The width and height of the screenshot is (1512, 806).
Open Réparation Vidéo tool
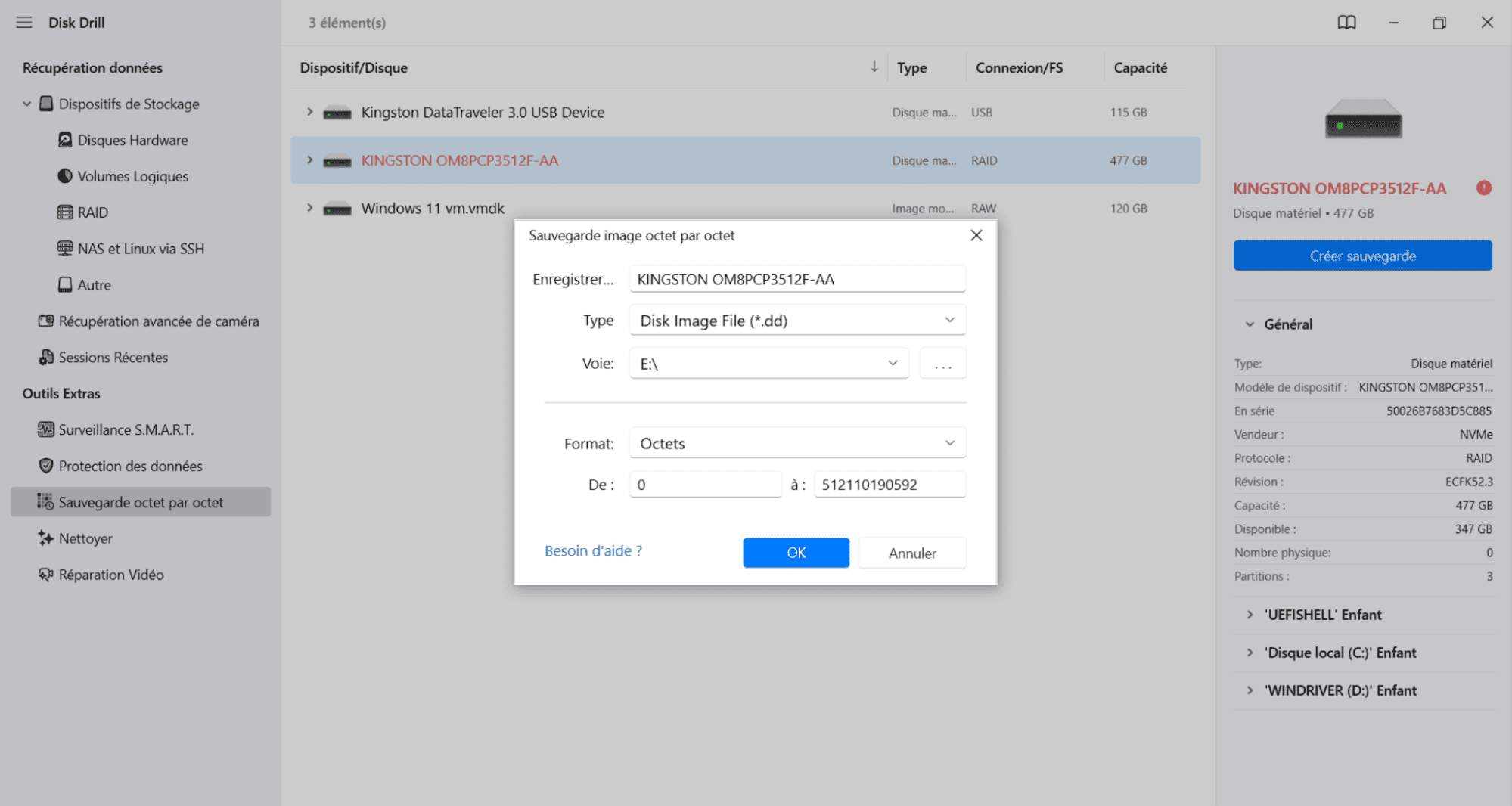(x=111, y=575)
